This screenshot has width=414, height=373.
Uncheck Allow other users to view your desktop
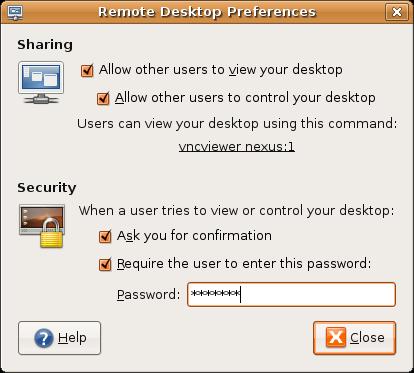point(87,70)
